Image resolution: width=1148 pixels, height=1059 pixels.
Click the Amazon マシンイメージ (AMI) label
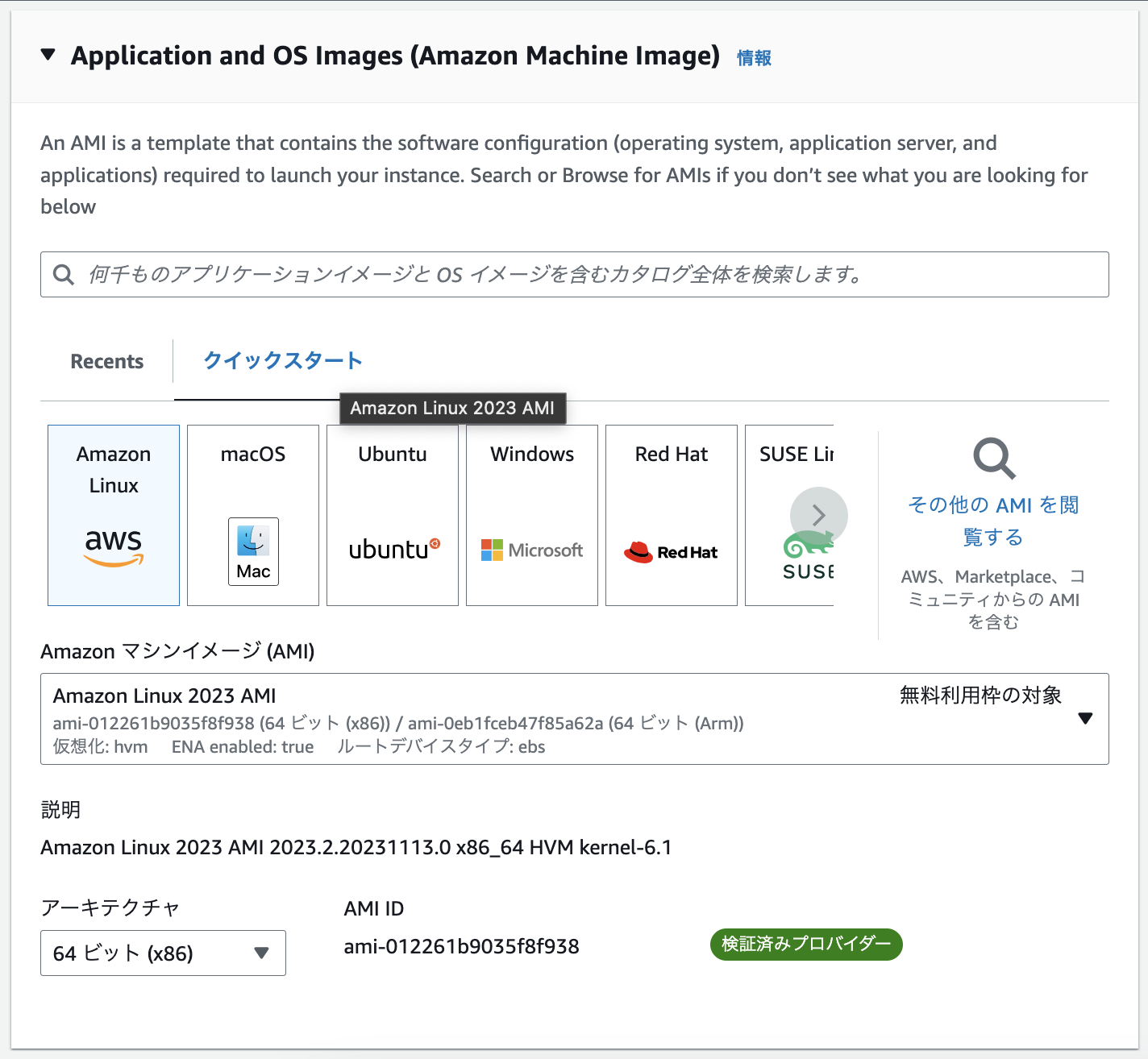tap(177, 651)
